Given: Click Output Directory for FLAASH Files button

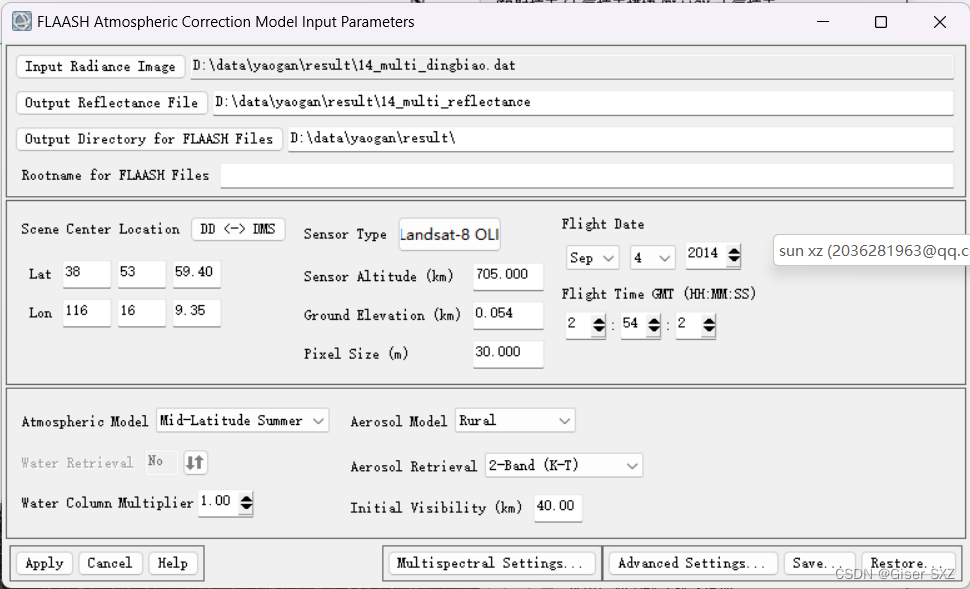Looking at the screenshot, I should 149,139.
